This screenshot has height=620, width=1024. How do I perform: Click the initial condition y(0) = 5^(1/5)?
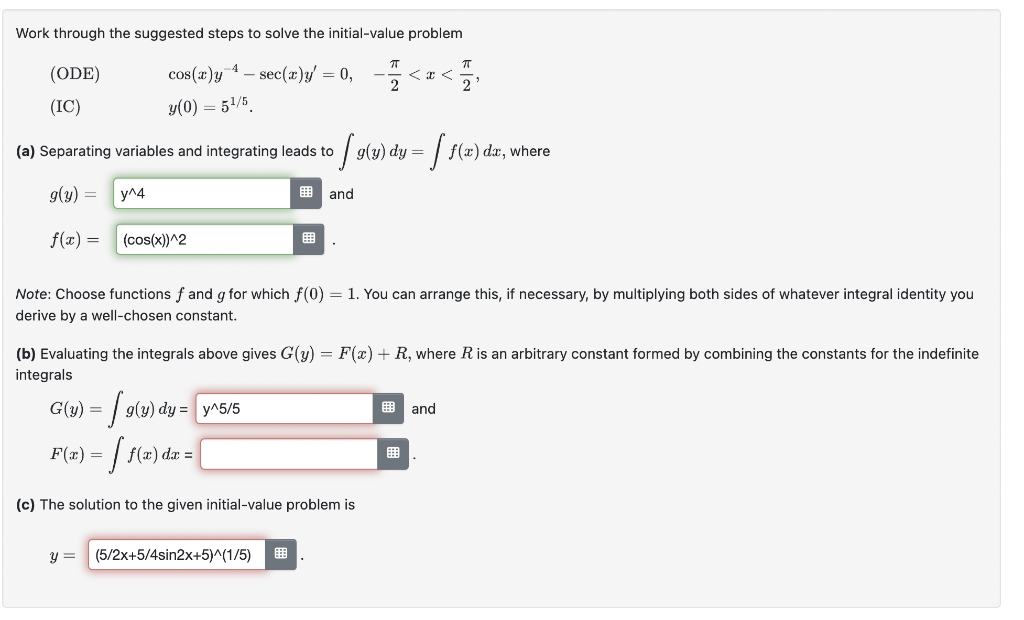(x=207, y=103)
